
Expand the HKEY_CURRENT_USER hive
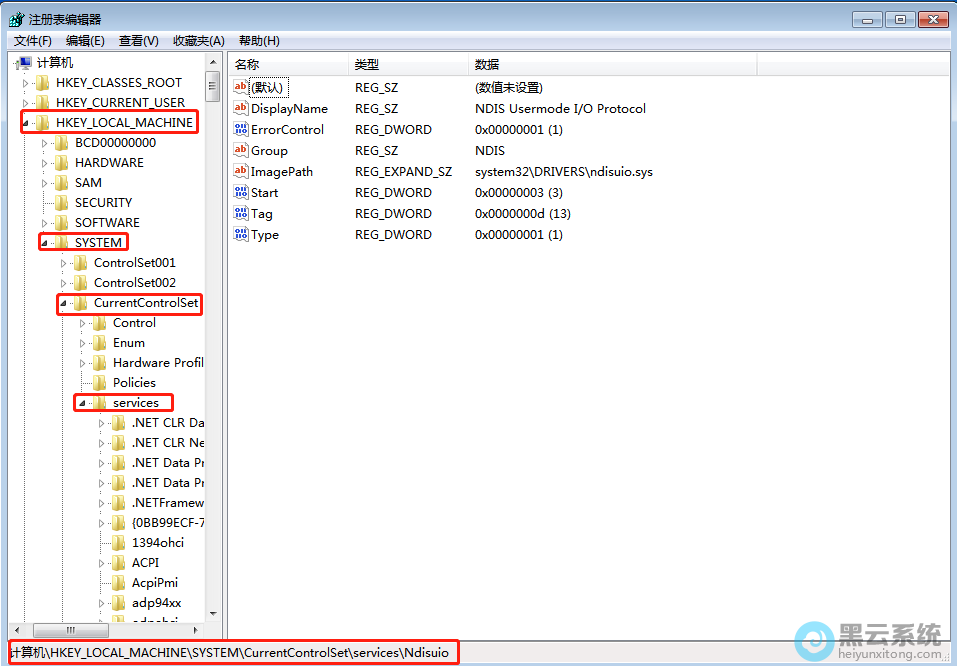tap(26, 103)
